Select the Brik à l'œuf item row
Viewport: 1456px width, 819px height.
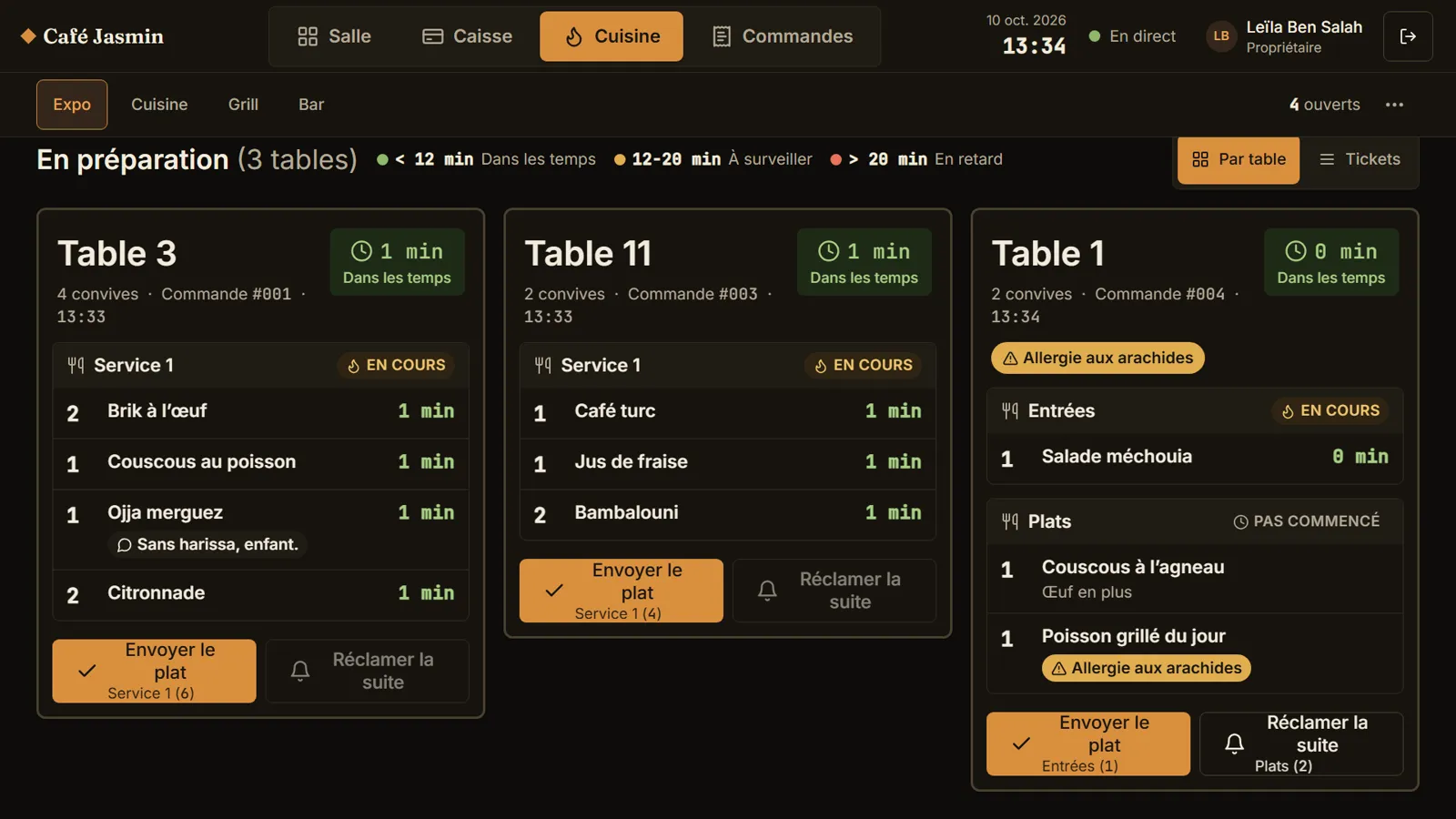click(261, 412)
